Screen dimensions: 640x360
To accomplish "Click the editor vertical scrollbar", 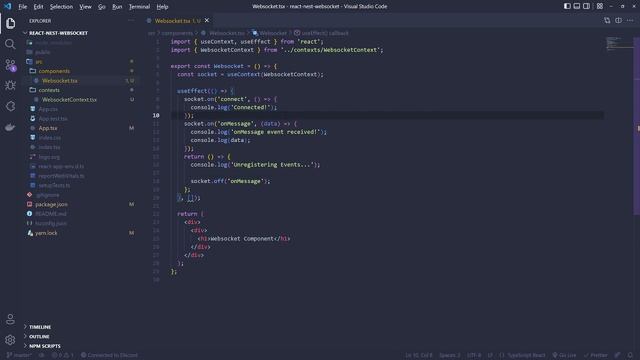I will [x=637, y=127].
